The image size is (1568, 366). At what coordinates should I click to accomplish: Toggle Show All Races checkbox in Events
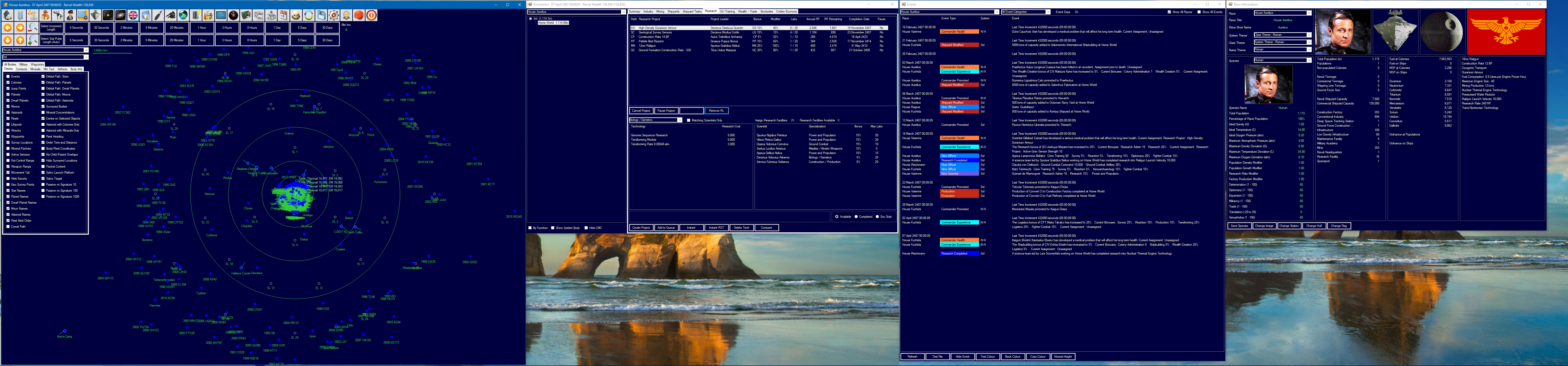point(1169,12)
